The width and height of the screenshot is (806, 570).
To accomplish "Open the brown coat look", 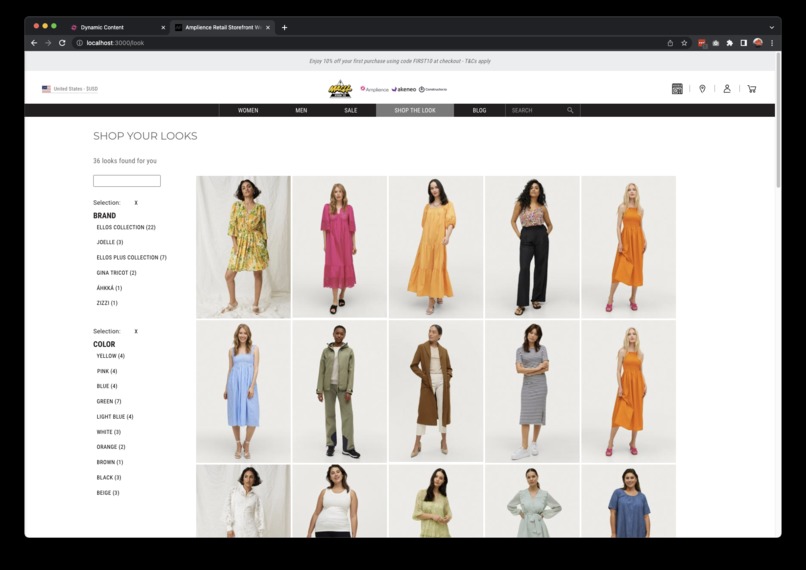I will [x=436, y=392].
